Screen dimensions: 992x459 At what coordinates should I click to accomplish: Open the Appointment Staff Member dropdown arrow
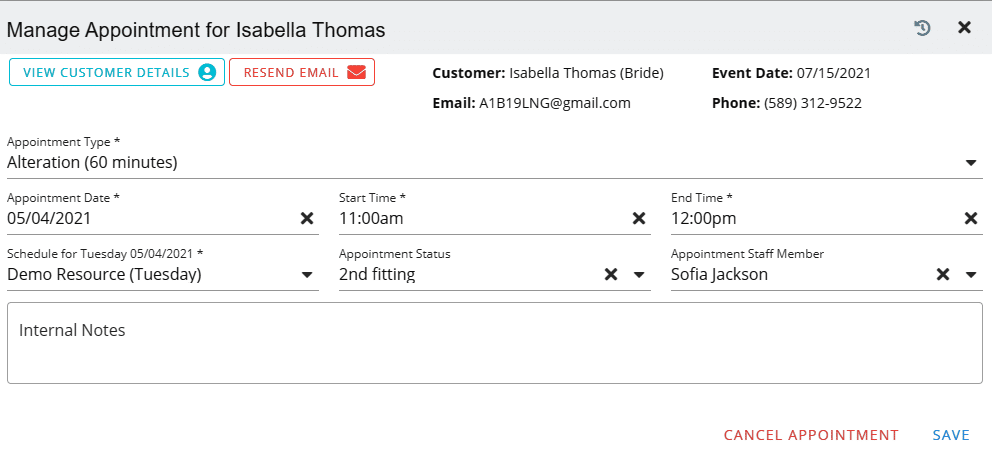(970, 274)
